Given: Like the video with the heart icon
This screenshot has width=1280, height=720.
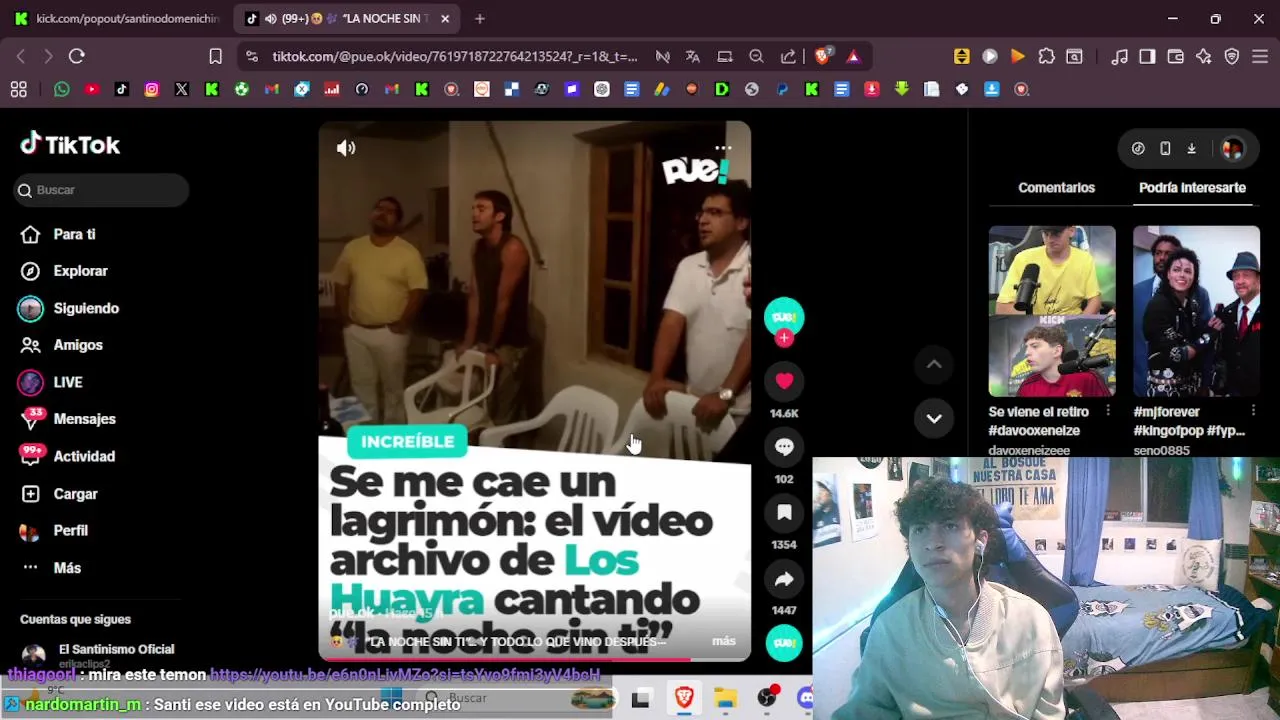Looking at the screenshot, I should pyautogui.click(x=784, y=381).
